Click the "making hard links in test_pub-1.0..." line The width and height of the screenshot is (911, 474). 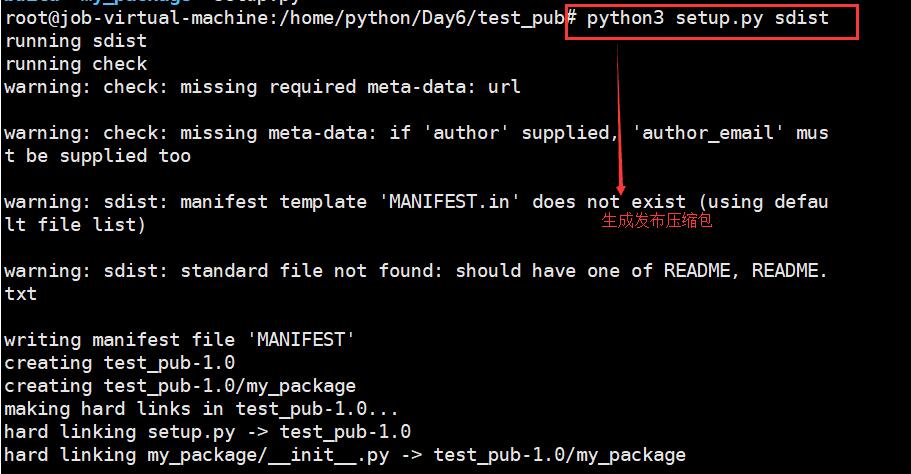[x=202, y=409]
